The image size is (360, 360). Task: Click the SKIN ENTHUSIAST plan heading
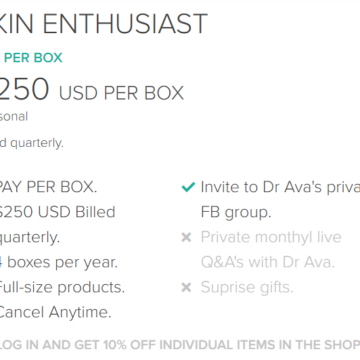[104, 24]
